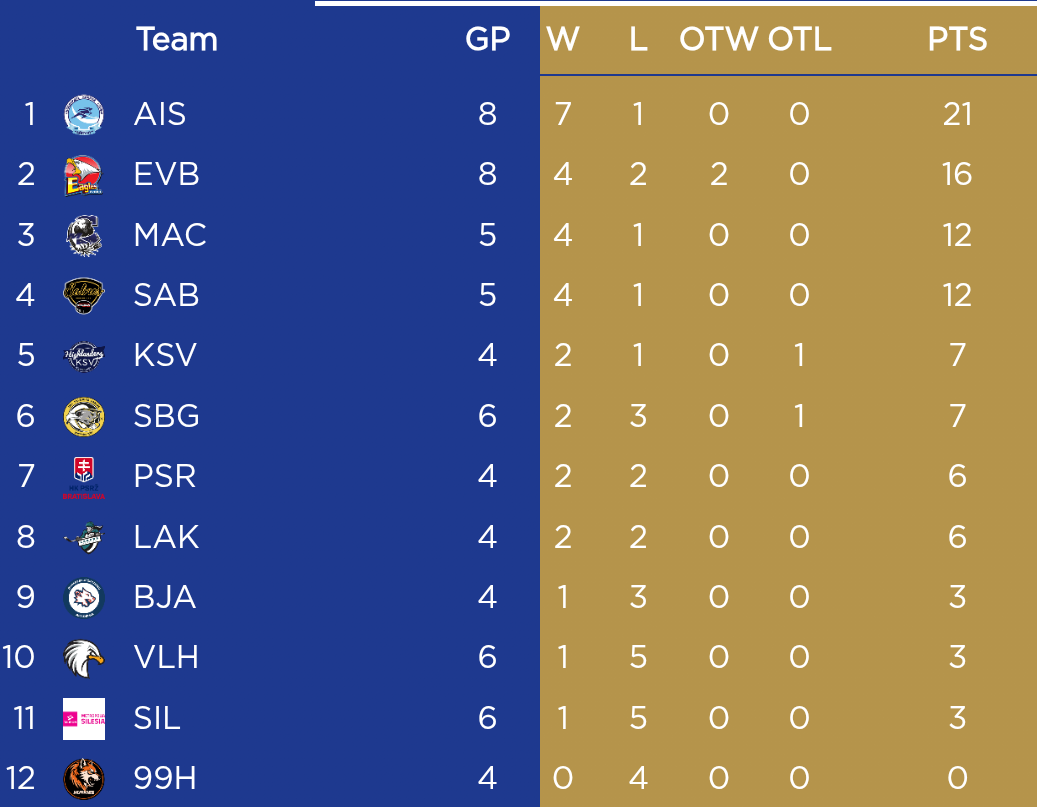Select the OTL column header
This screenshot has width=1037, height=807.
[800, 39]
